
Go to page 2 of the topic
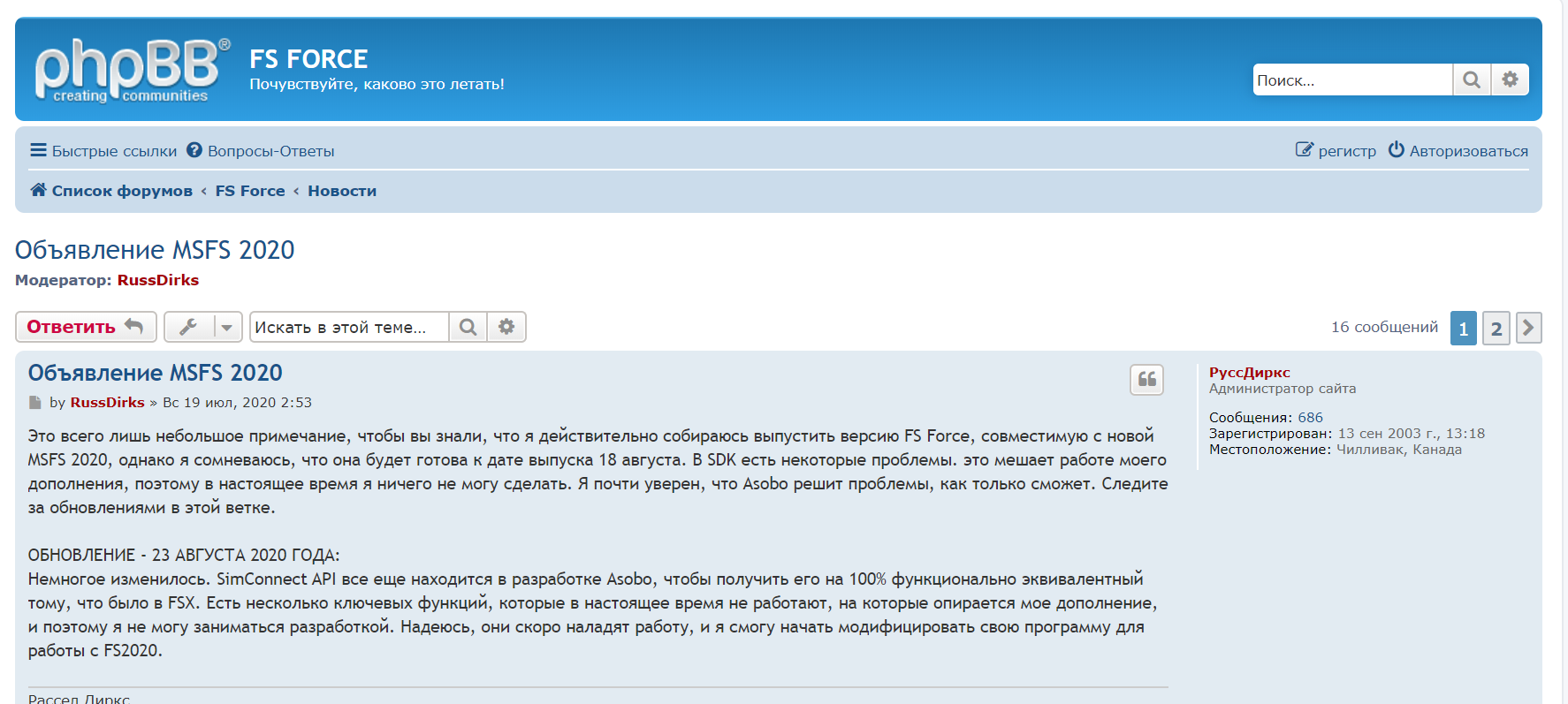(x=1496, y=328)
